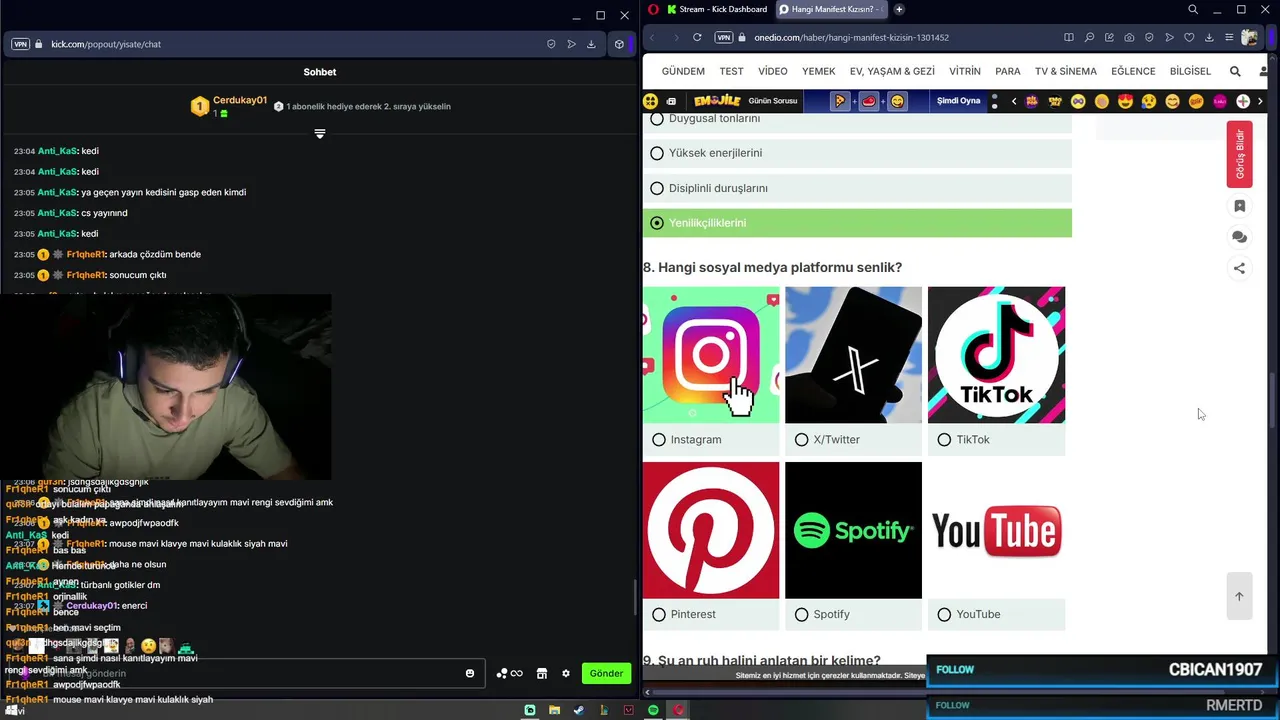Open File Explorer from the taskbar
Viewport: 1280px width, 720px height.
click(x=554, y=710)
